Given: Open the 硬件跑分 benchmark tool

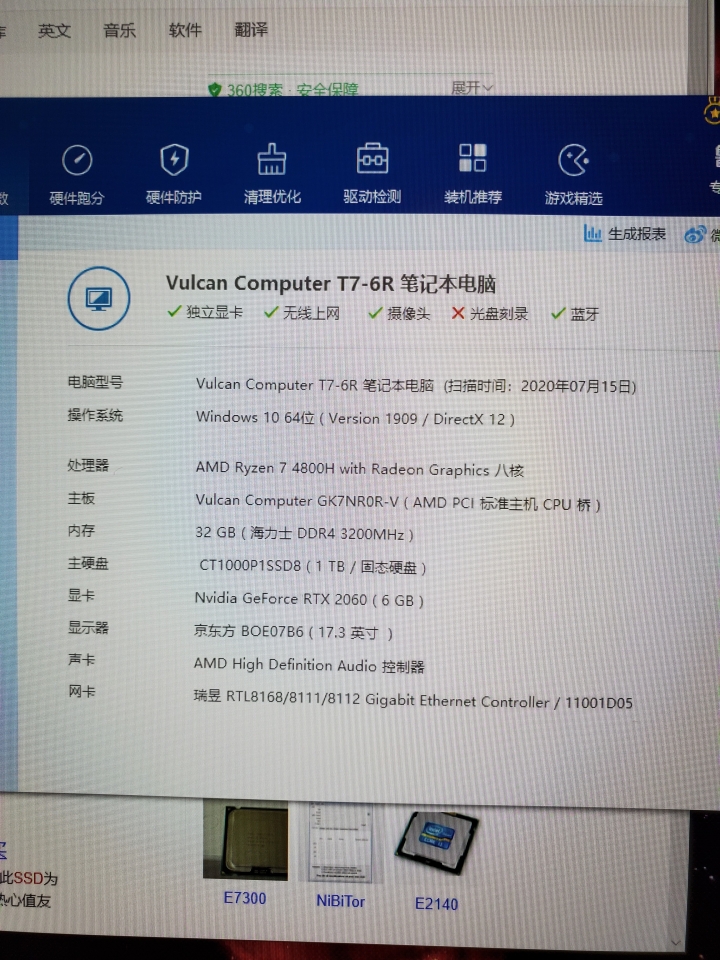Looking at the screenshot, I should [77, 175].
